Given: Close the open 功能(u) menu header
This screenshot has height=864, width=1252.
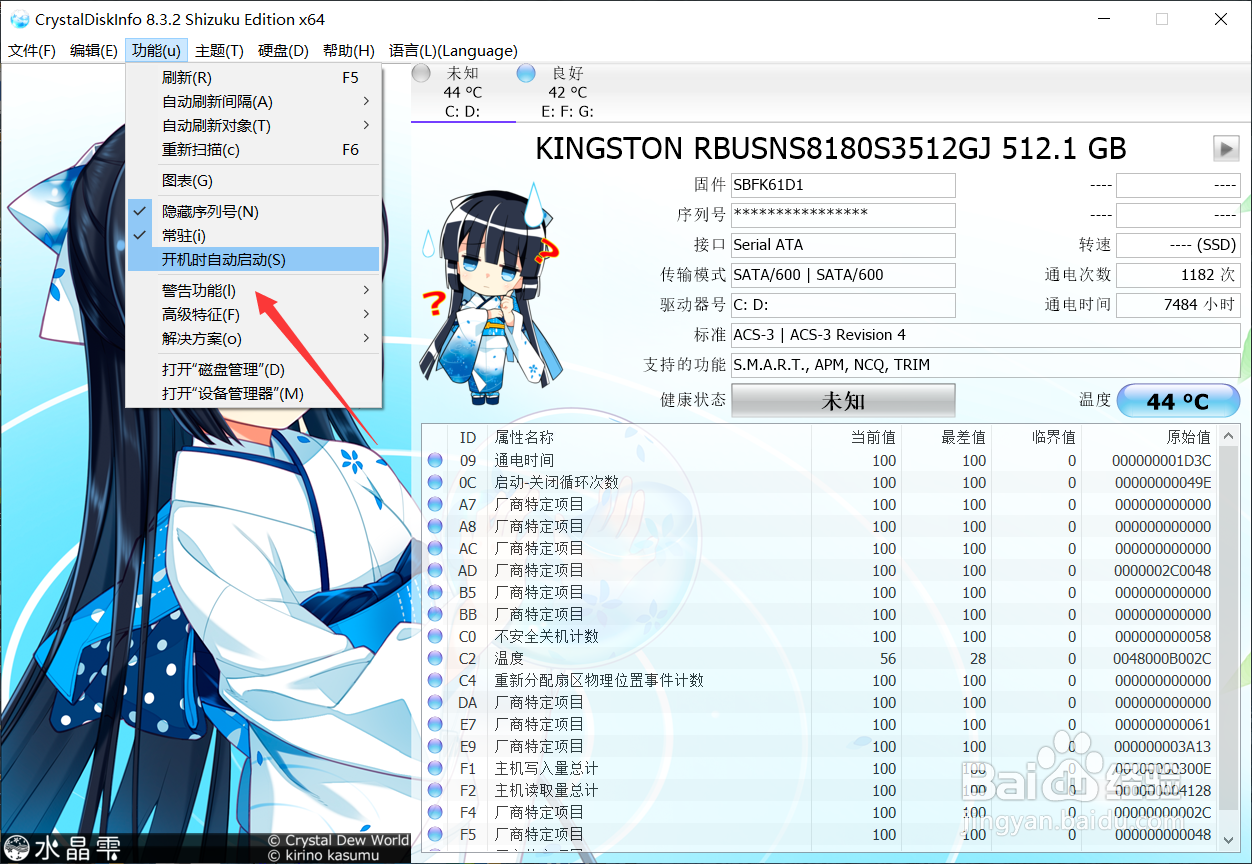Looking at the screenshot, I should [156, 51].
